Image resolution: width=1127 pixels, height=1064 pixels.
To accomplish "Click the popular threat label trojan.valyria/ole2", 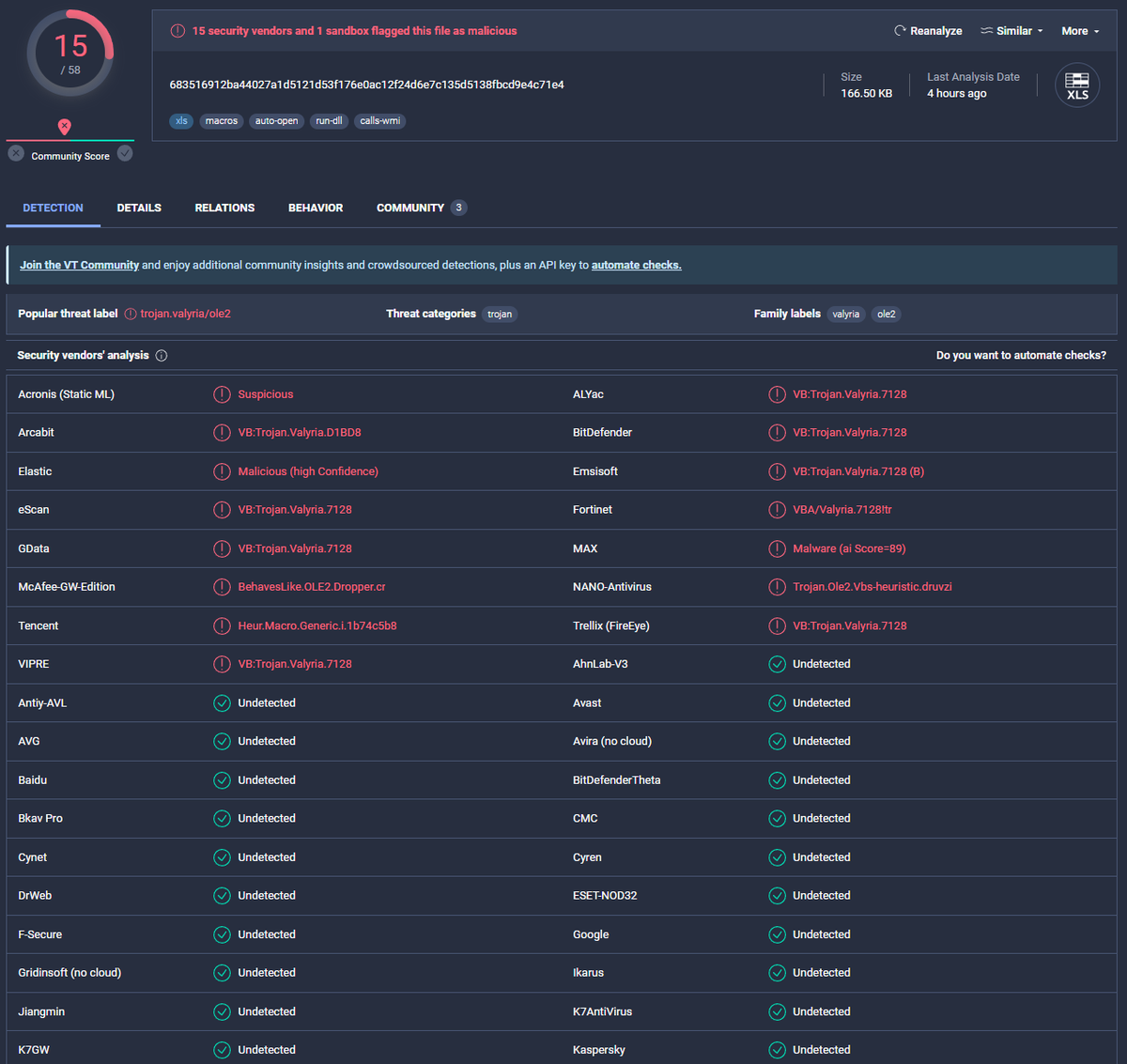I will point(185,314).
